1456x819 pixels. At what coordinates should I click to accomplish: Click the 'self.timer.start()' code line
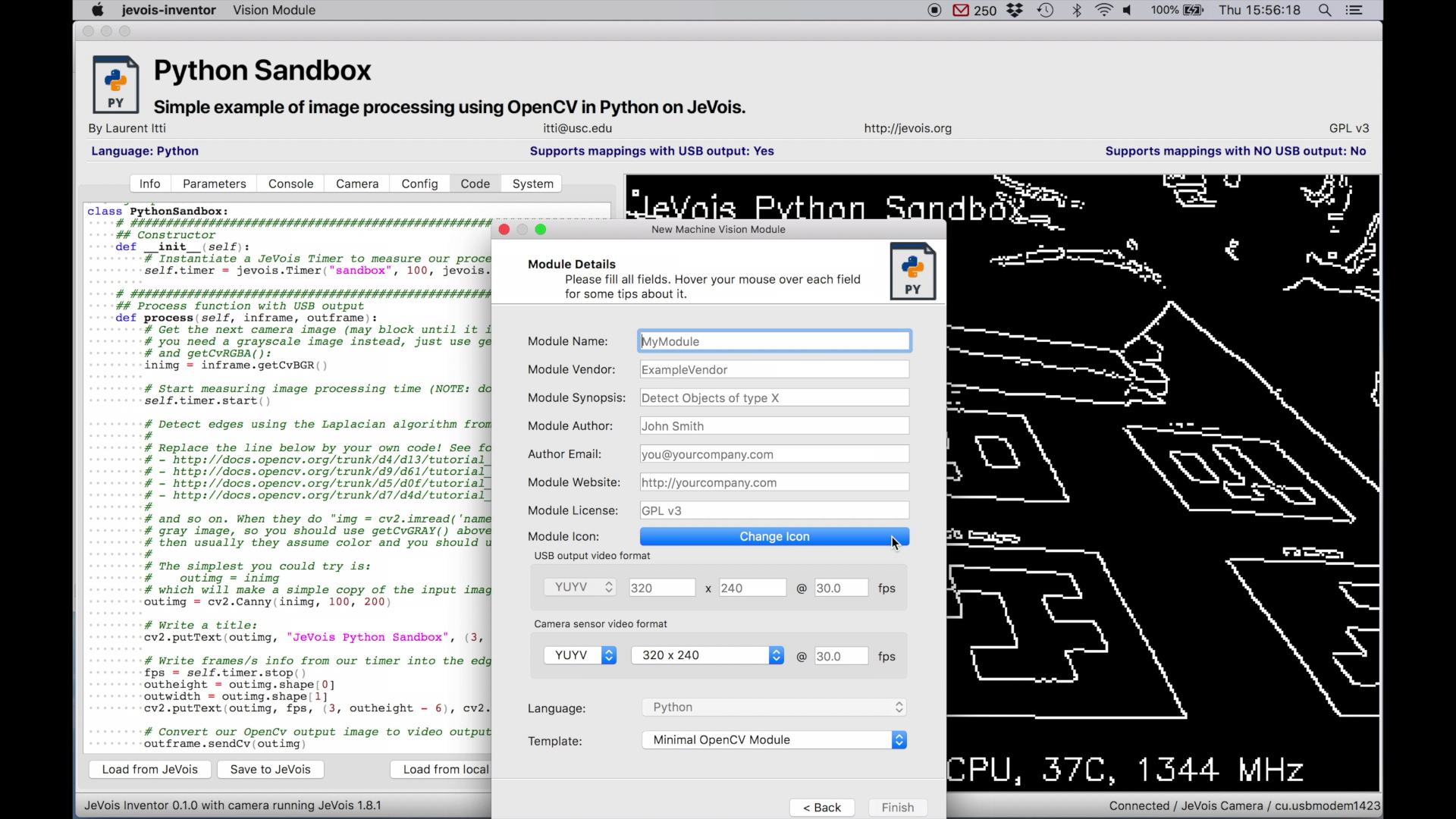(207, 400)
